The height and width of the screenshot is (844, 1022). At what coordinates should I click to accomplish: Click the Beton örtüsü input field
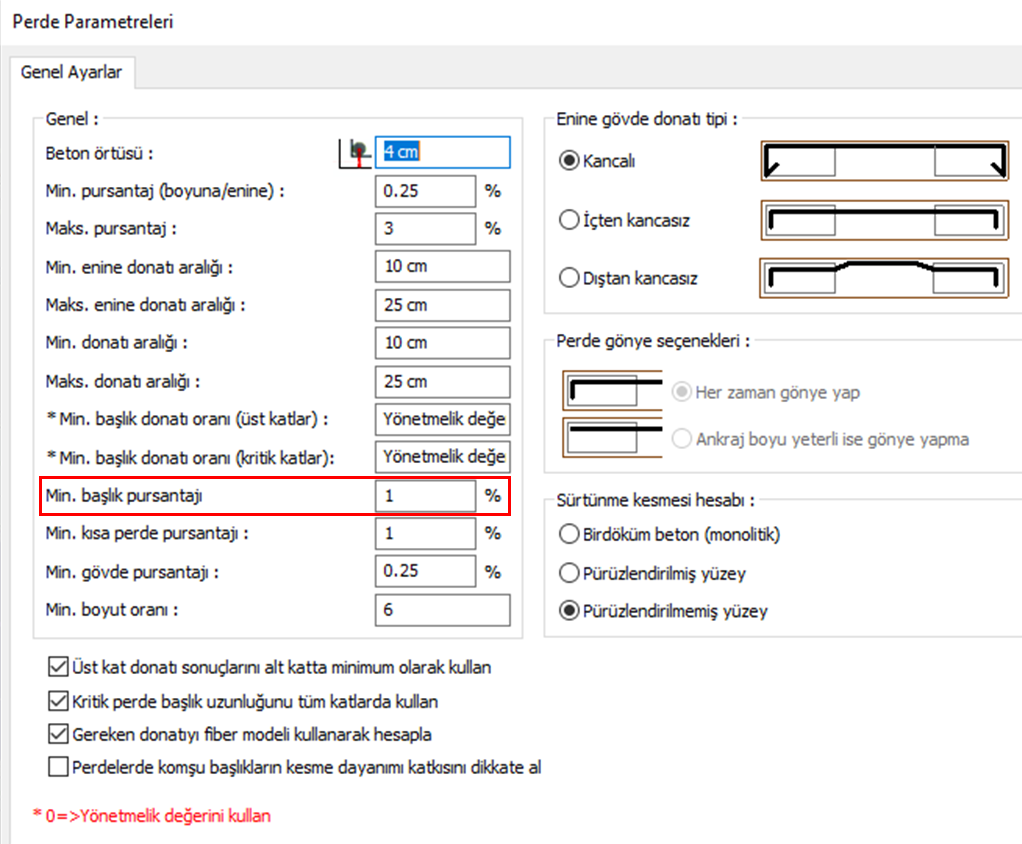(x=442, y=152)
